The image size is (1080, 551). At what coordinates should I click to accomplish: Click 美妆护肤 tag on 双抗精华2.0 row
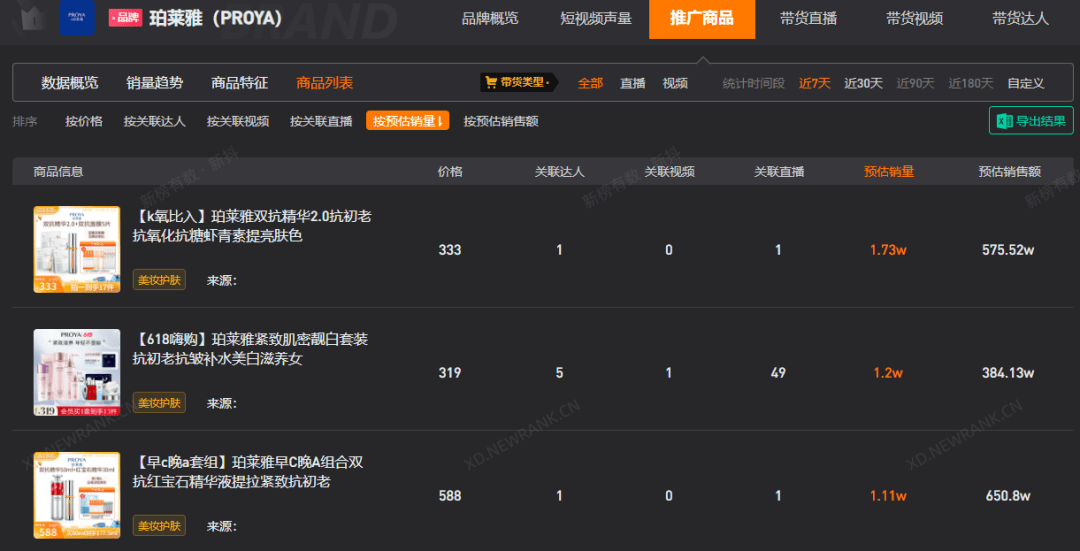coord(159,280)
